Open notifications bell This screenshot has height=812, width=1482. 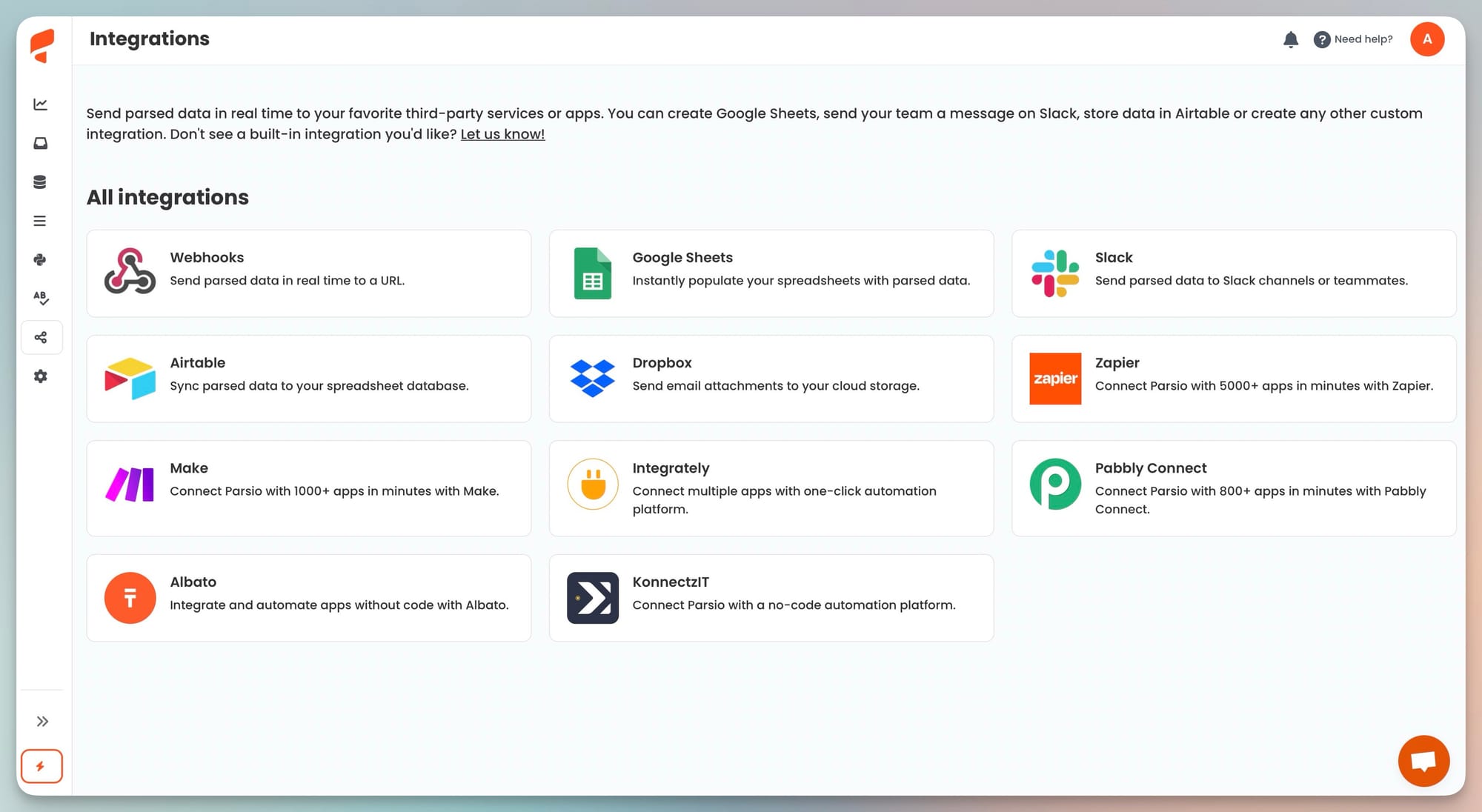(1291, 39)
